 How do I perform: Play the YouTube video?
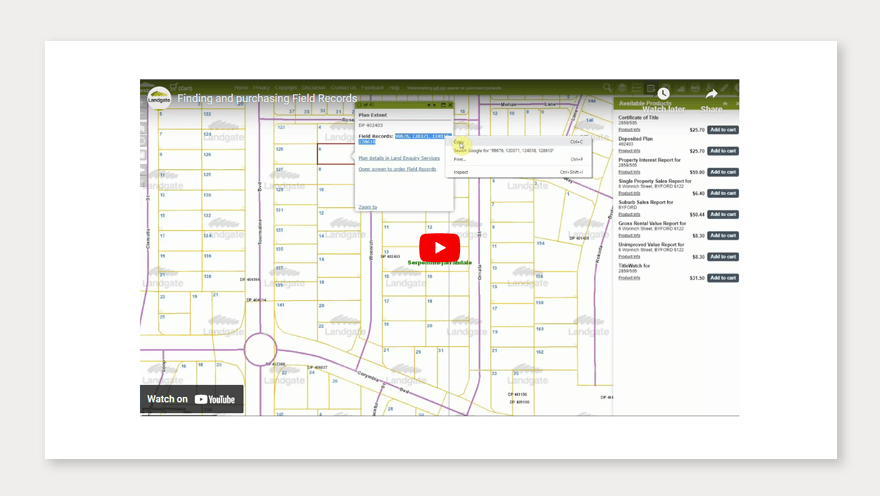439,248
